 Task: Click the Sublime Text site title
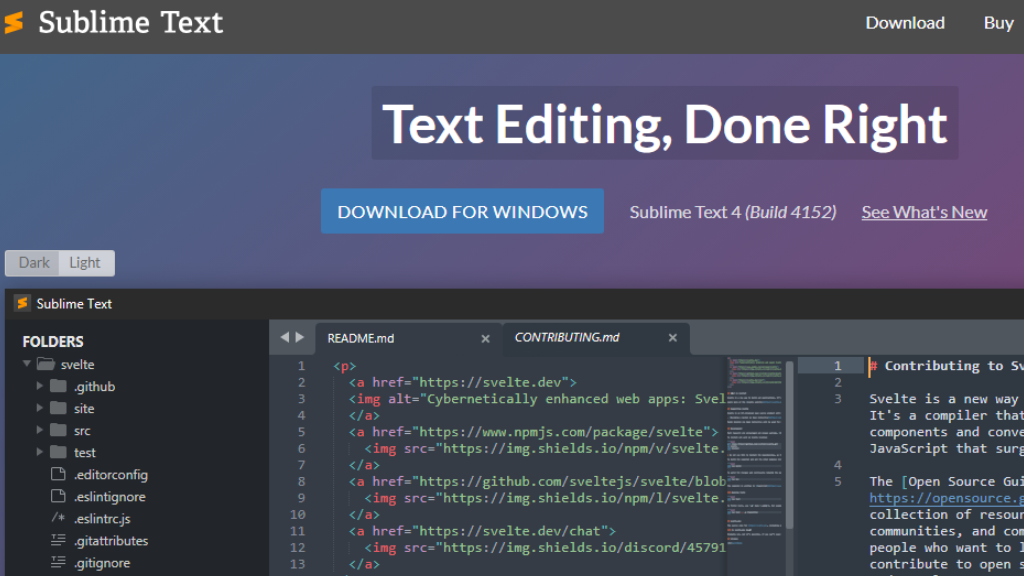click(131, 22)
